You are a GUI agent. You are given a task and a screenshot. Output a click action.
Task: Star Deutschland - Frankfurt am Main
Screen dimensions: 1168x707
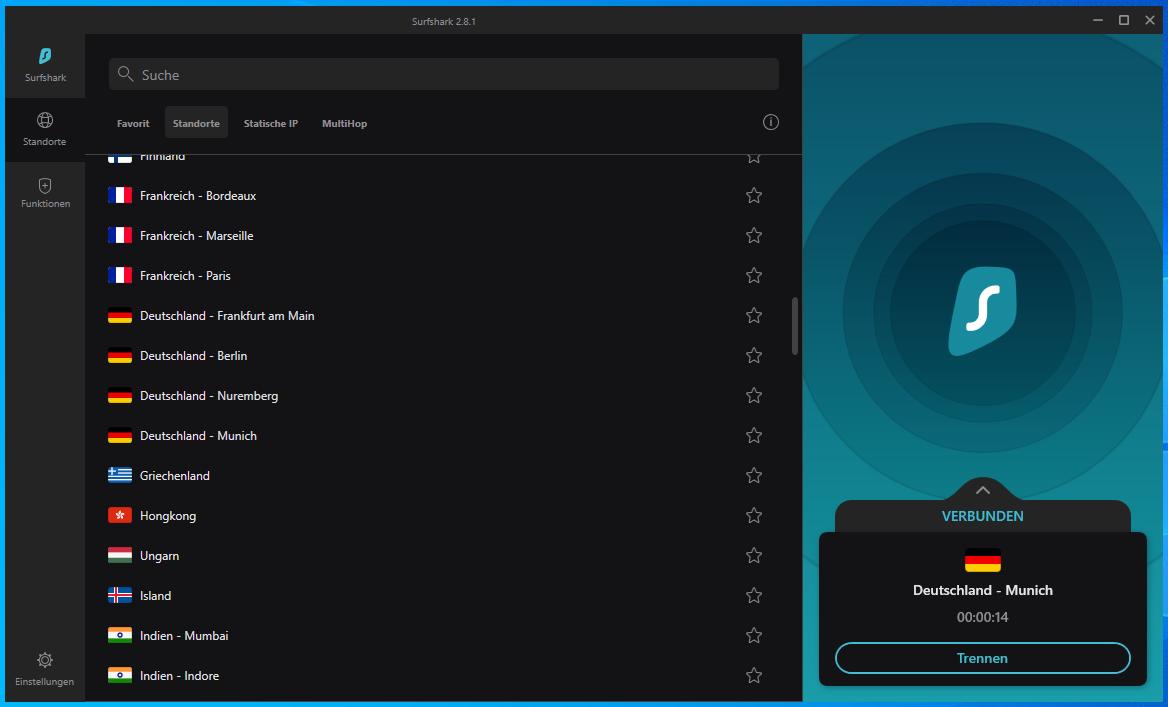pos(754,316)
